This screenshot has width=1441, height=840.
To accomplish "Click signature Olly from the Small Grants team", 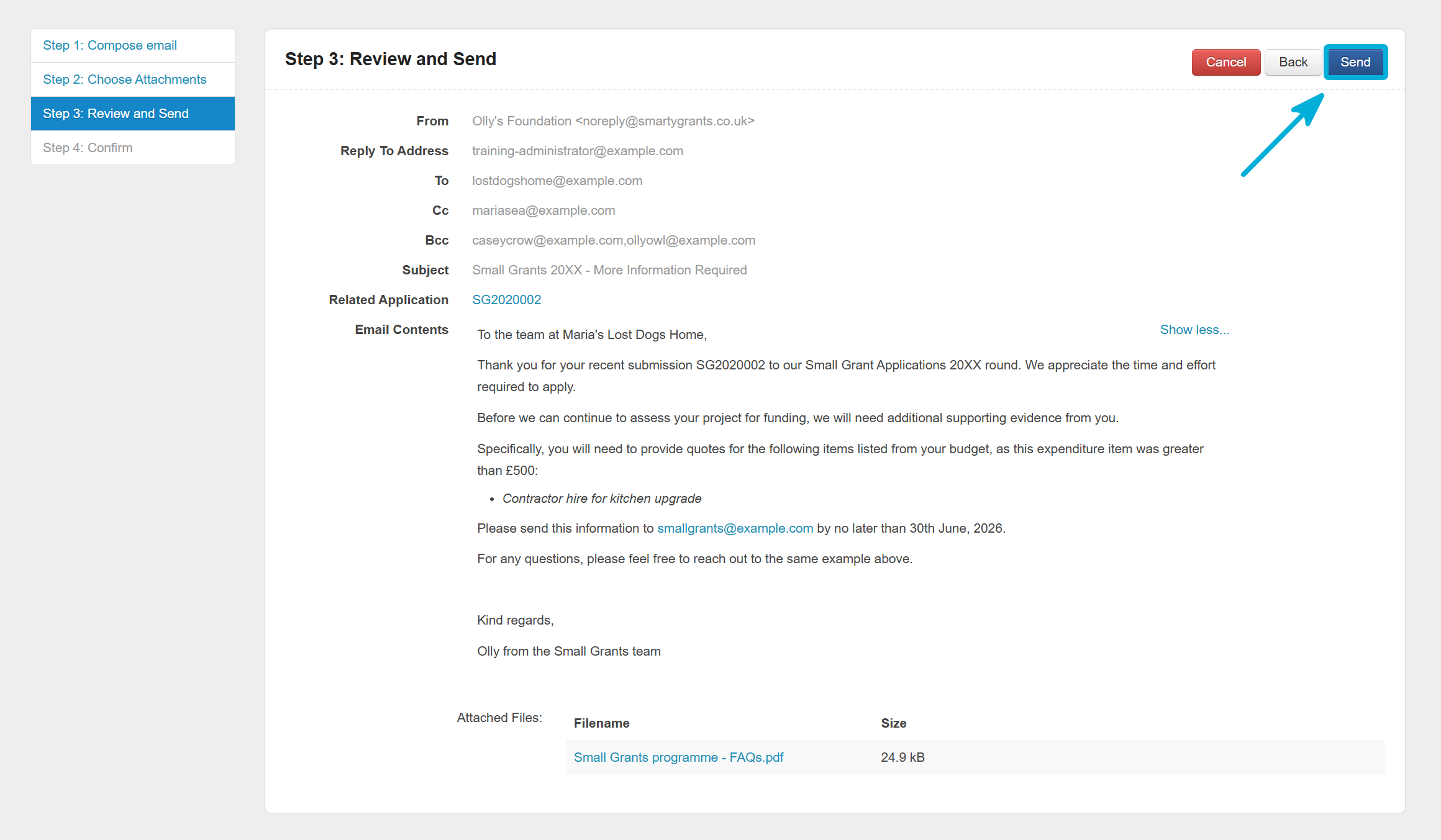I will click(x=568, y=651).
